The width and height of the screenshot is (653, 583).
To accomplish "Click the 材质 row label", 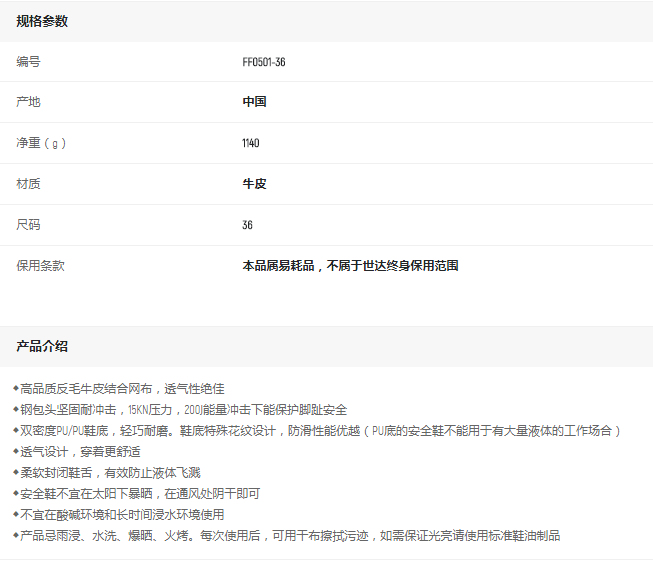I will (x=28, y=184).
